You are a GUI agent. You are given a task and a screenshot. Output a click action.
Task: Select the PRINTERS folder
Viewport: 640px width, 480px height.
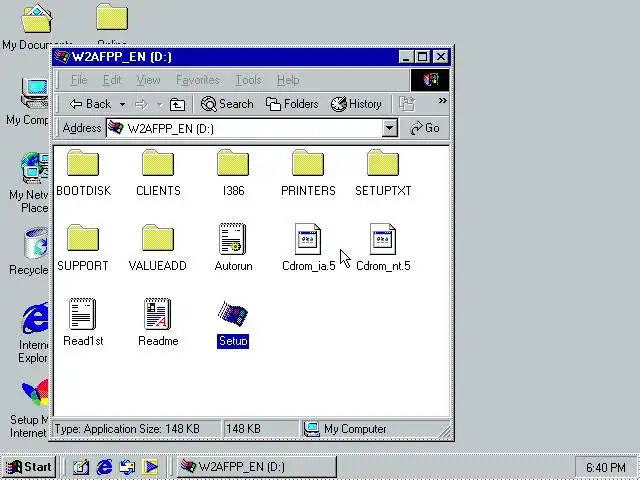[308, 173]
